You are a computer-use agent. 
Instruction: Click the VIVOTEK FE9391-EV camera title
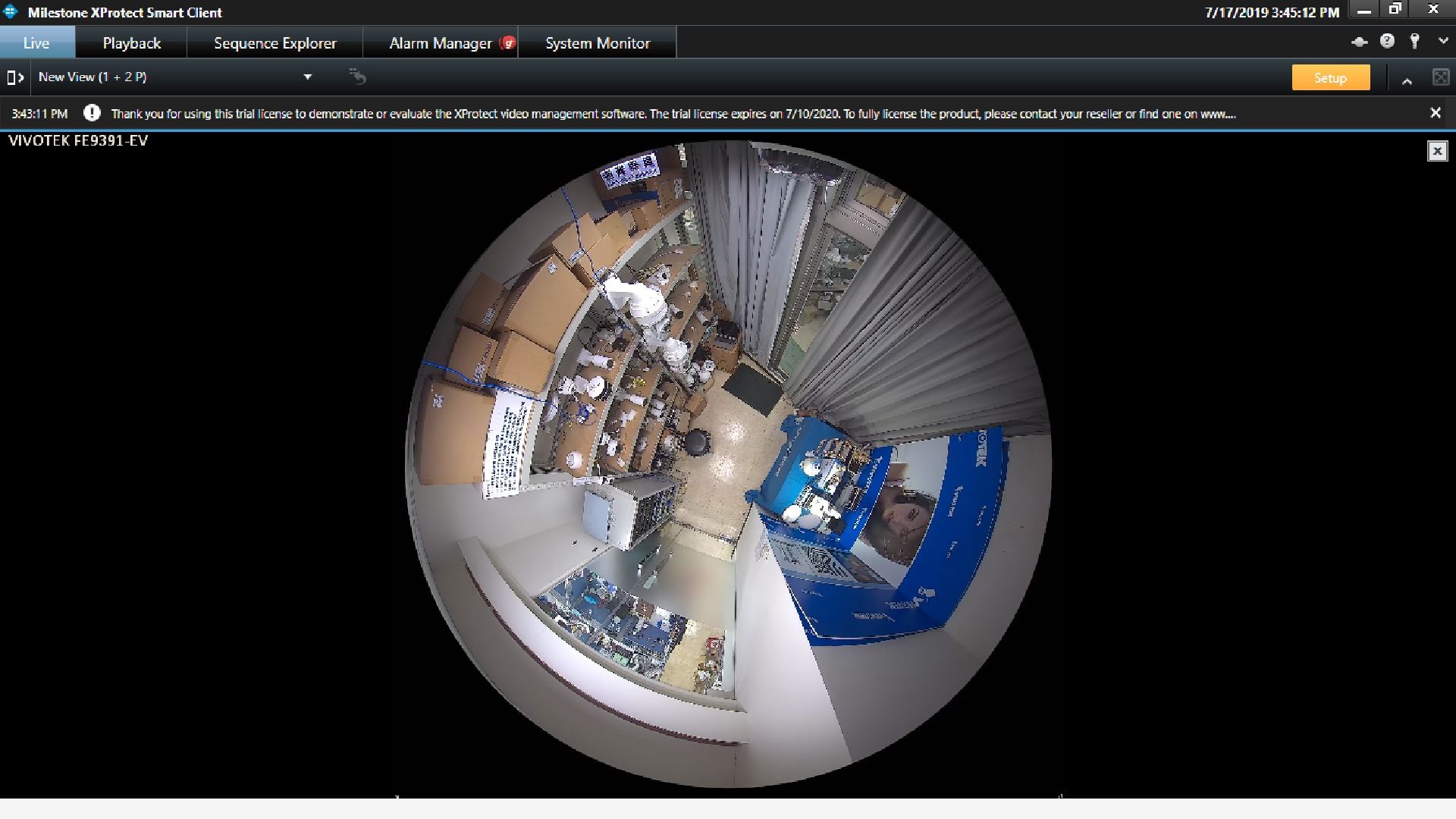tap(78, 141)
